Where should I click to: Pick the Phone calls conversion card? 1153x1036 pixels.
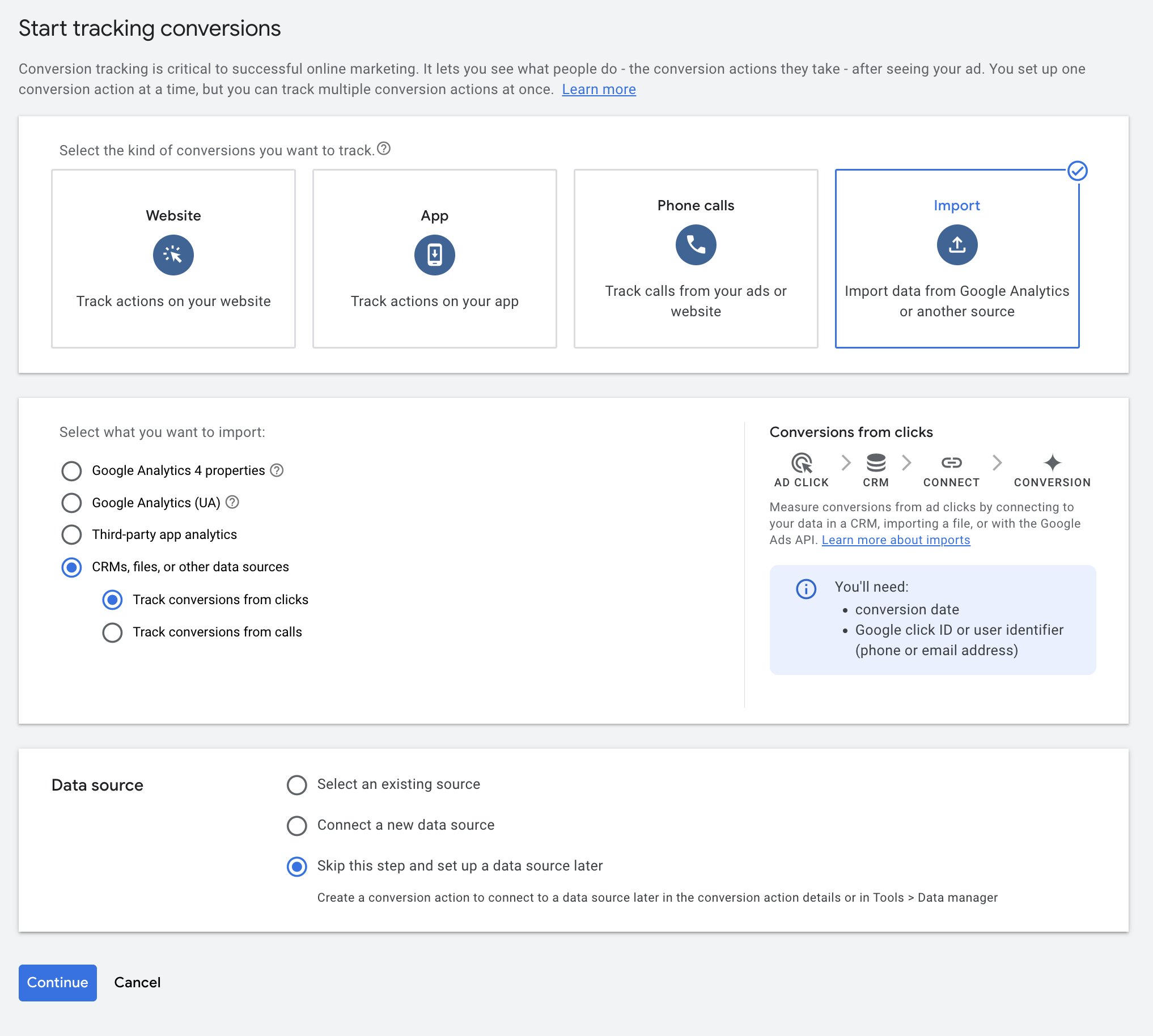coord(695,258)
